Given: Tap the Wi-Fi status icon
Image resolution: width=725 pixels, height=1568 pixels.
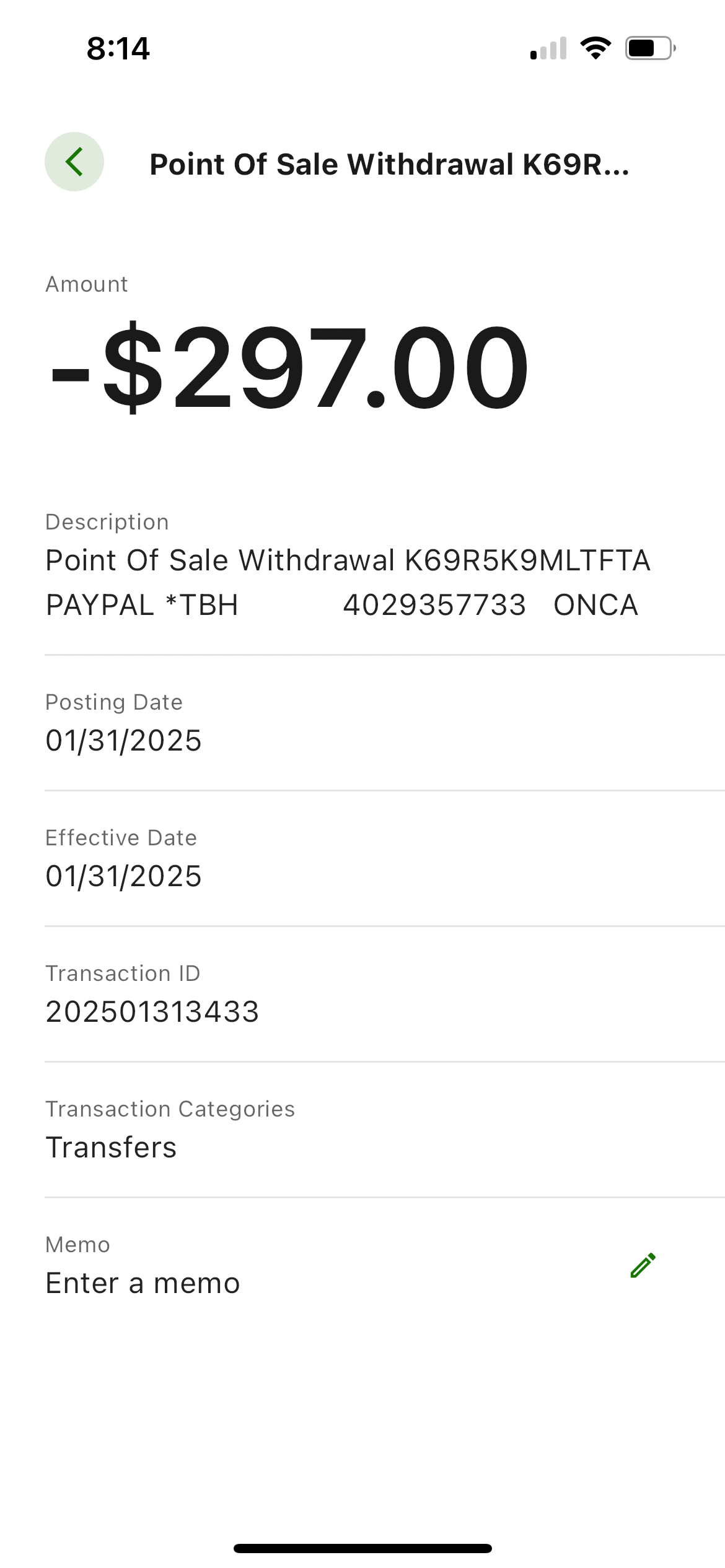Looking at the screenshot, I should pos(595,48).
